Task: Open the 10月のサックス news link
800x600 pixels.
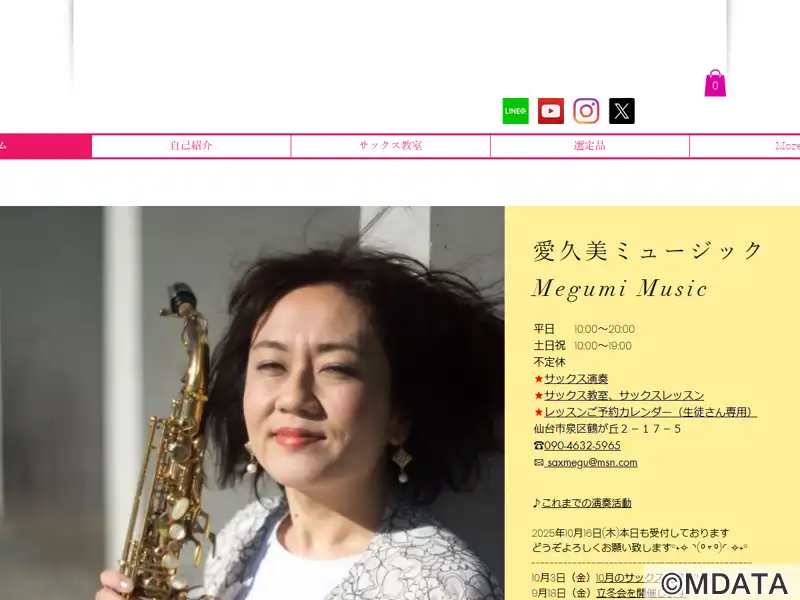Action: [x=630, y=578]
